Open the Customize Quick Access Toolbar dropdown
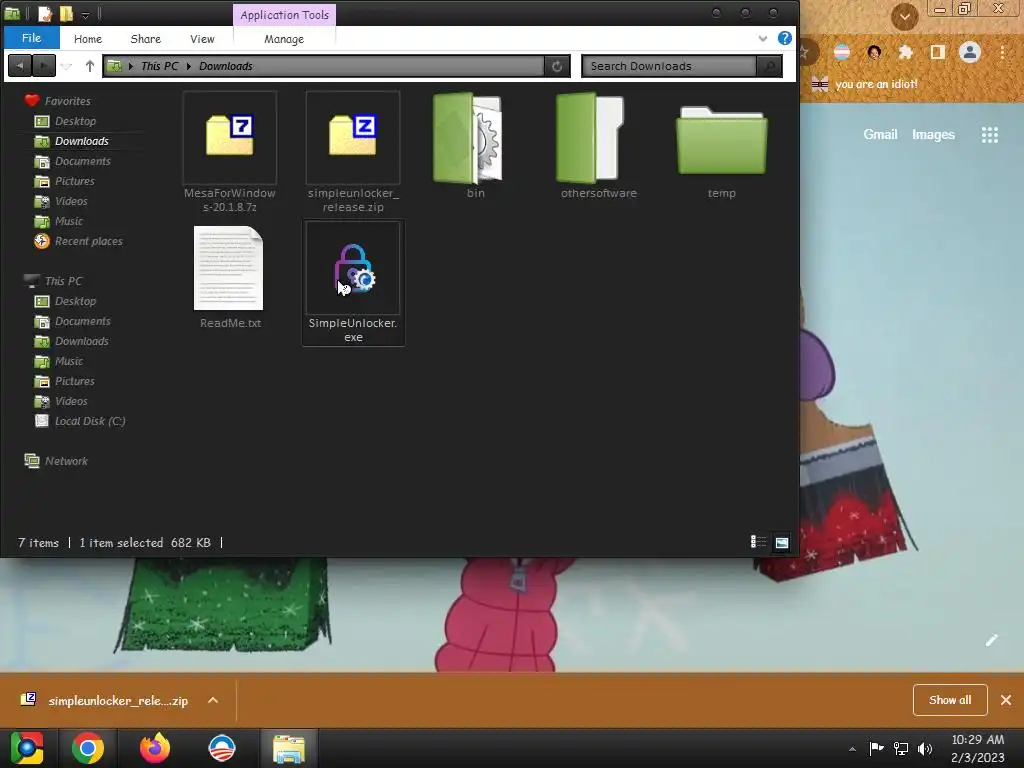 [x=86, y=14]
